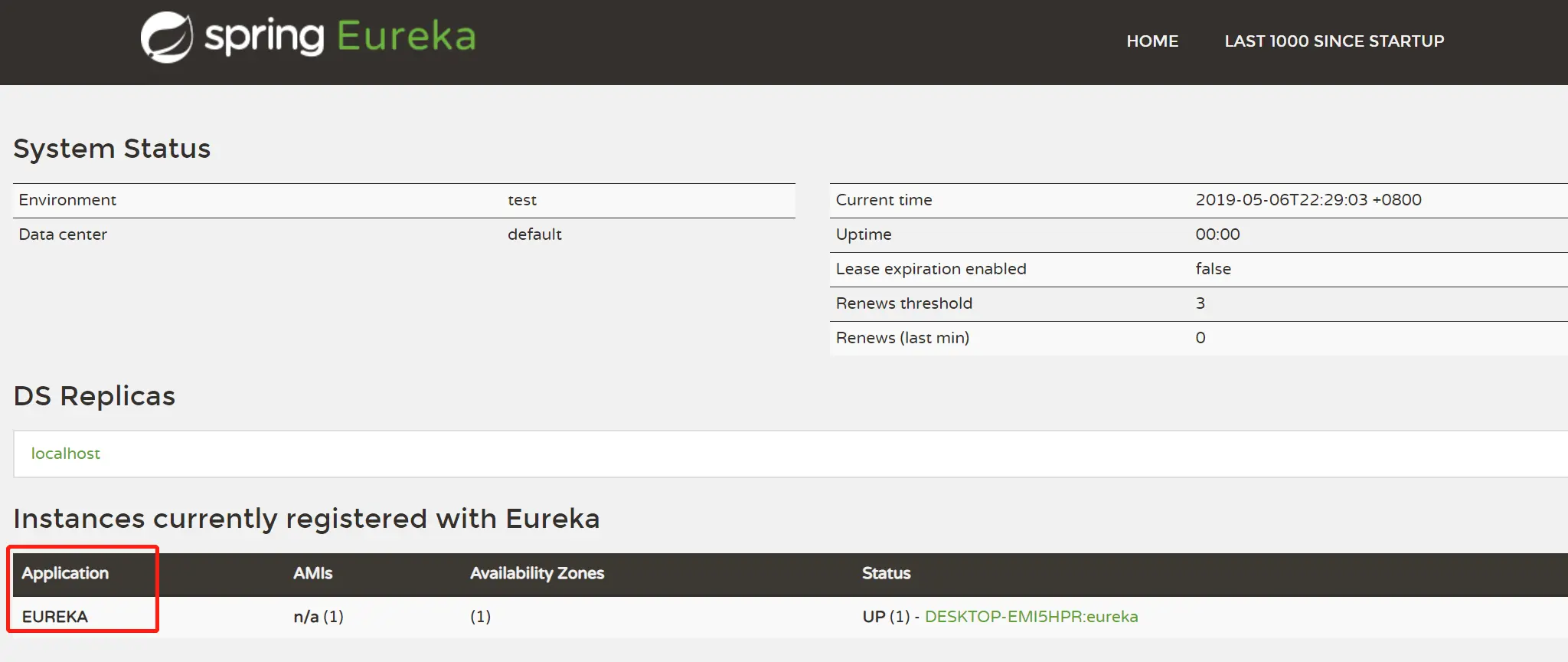
Task: Click the System Status heading
Action: pos(112,149)
